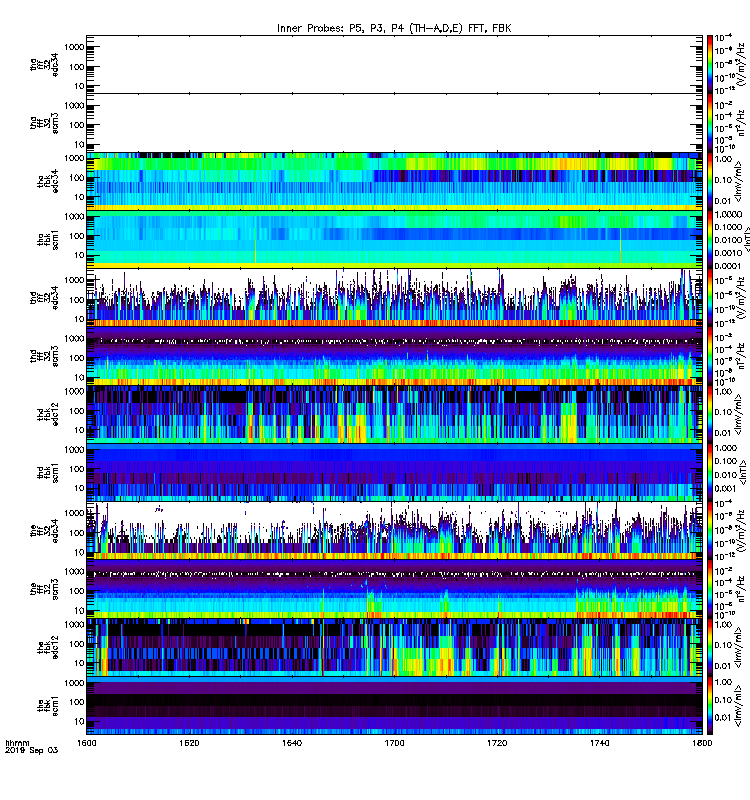This screenshot has height=800, width=750.
Task: Click the '10' tick of the fbk scm1 axis
Action: coord(79,721)
